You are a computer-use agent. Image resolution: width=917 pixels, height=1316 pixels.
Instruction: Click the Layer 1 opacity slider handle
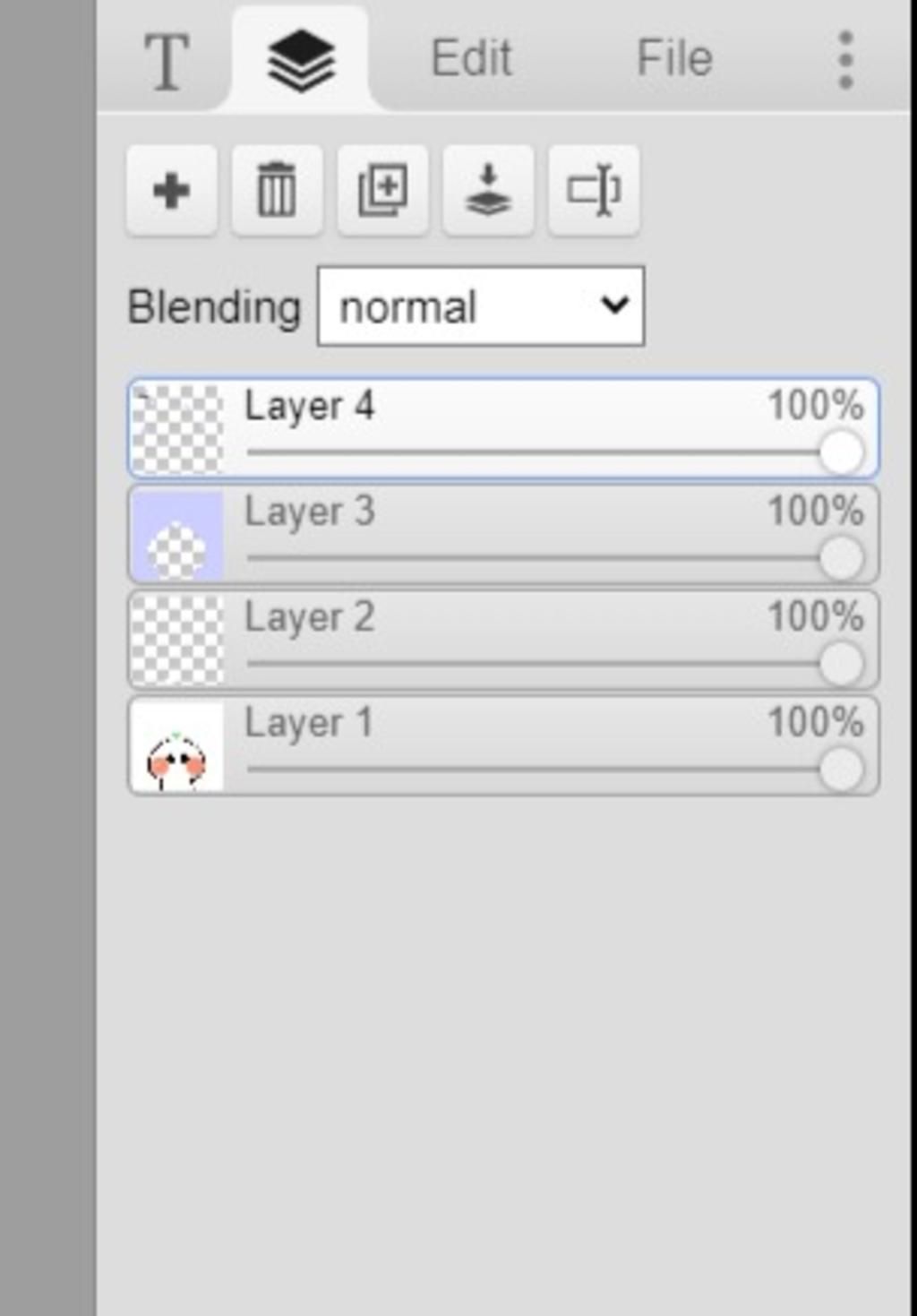coord(841,770)
